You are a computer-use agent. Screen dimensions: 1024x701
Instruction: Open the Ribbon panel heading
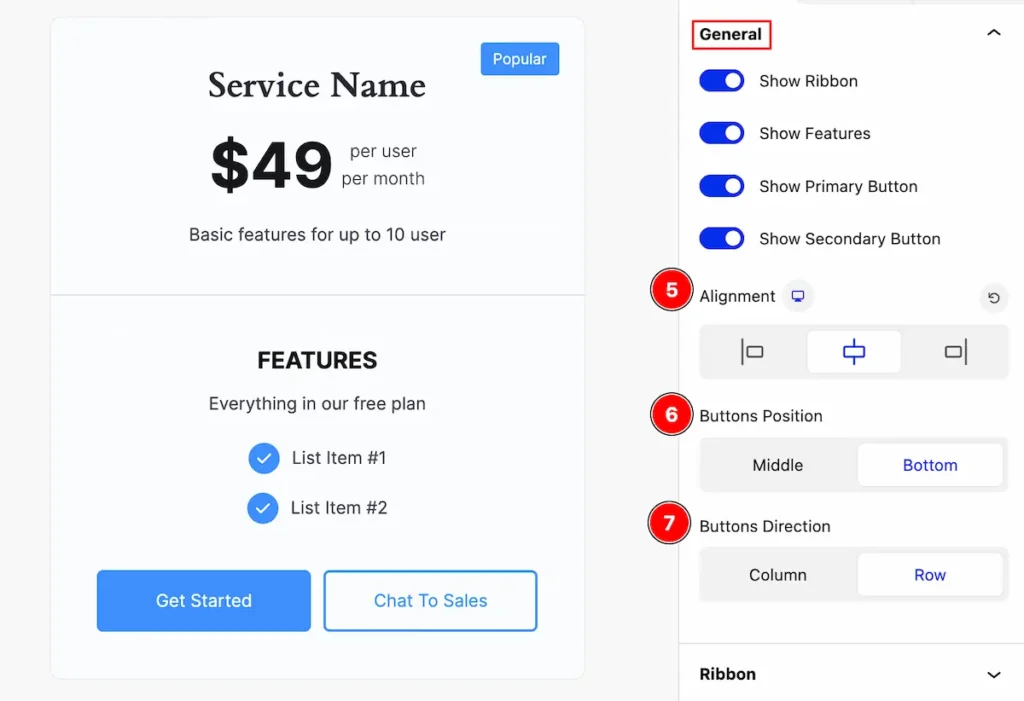coord(728,674)
